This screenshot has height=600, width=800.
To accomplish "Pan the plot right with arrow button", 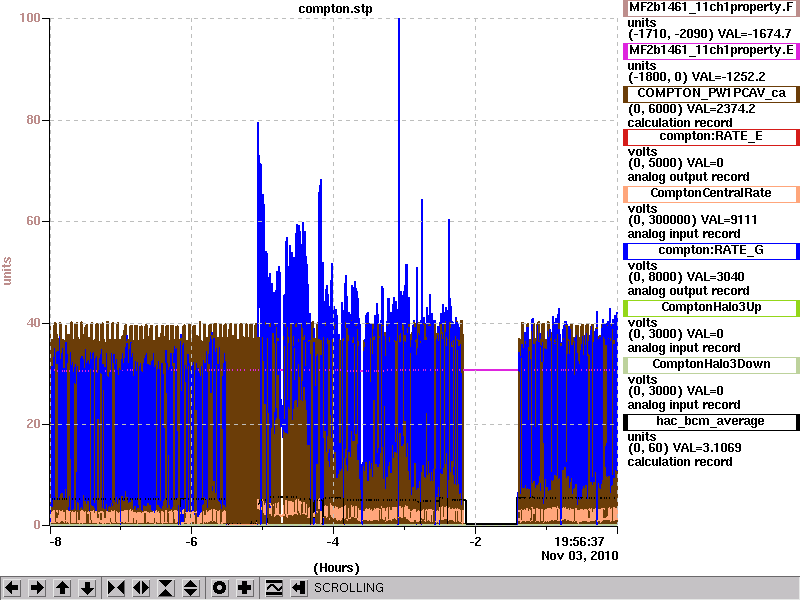I will [x=37, y=588].
